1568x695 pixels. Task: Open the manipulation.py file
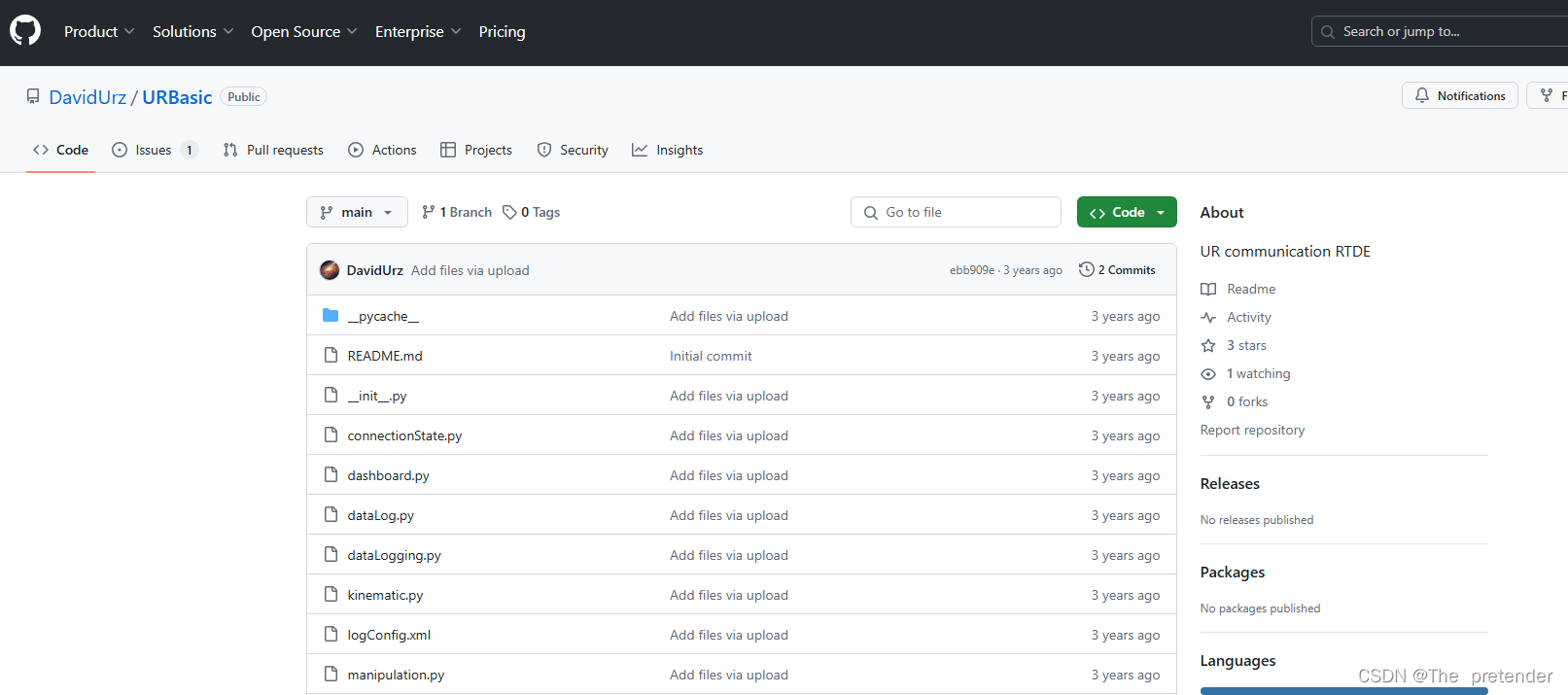[x=396, y=675]
